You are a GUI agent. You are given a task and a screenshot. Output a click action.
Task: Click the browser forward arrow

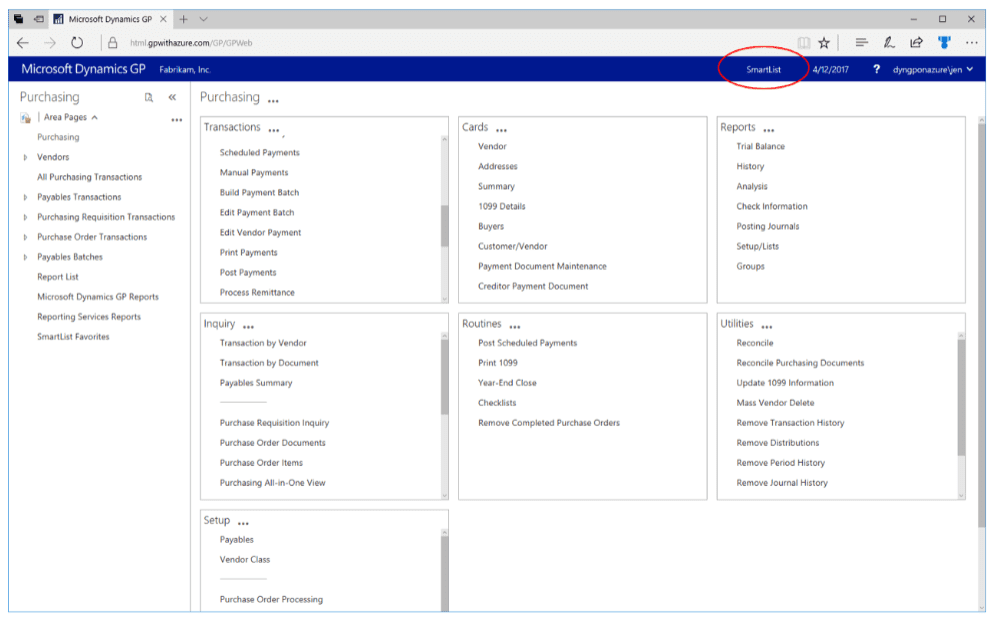point(49,43)
